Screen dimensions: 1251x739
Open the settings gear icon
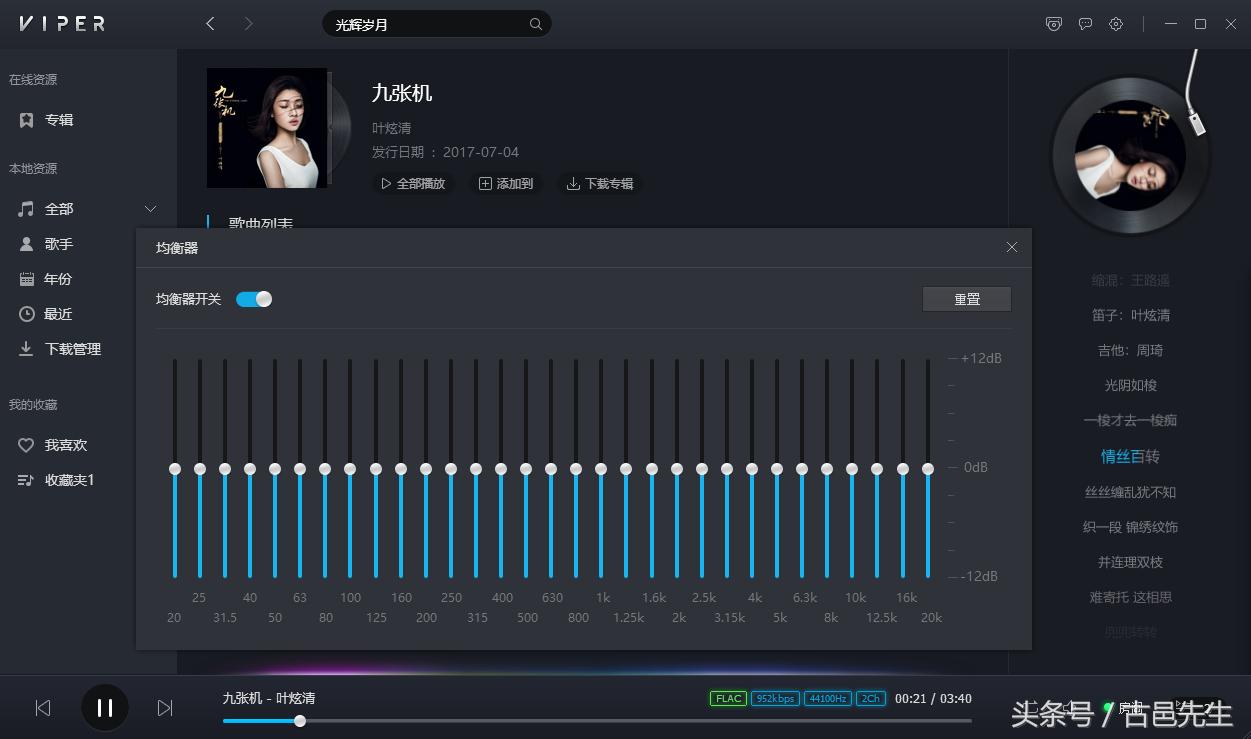click(1116, 23)
